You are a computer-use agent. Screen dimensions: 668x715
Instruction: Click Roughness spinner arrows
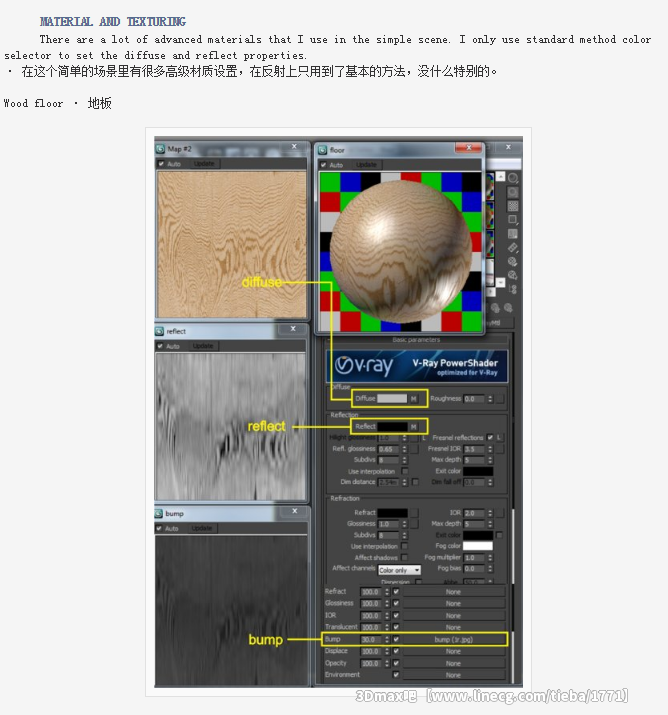click(490, 399)
